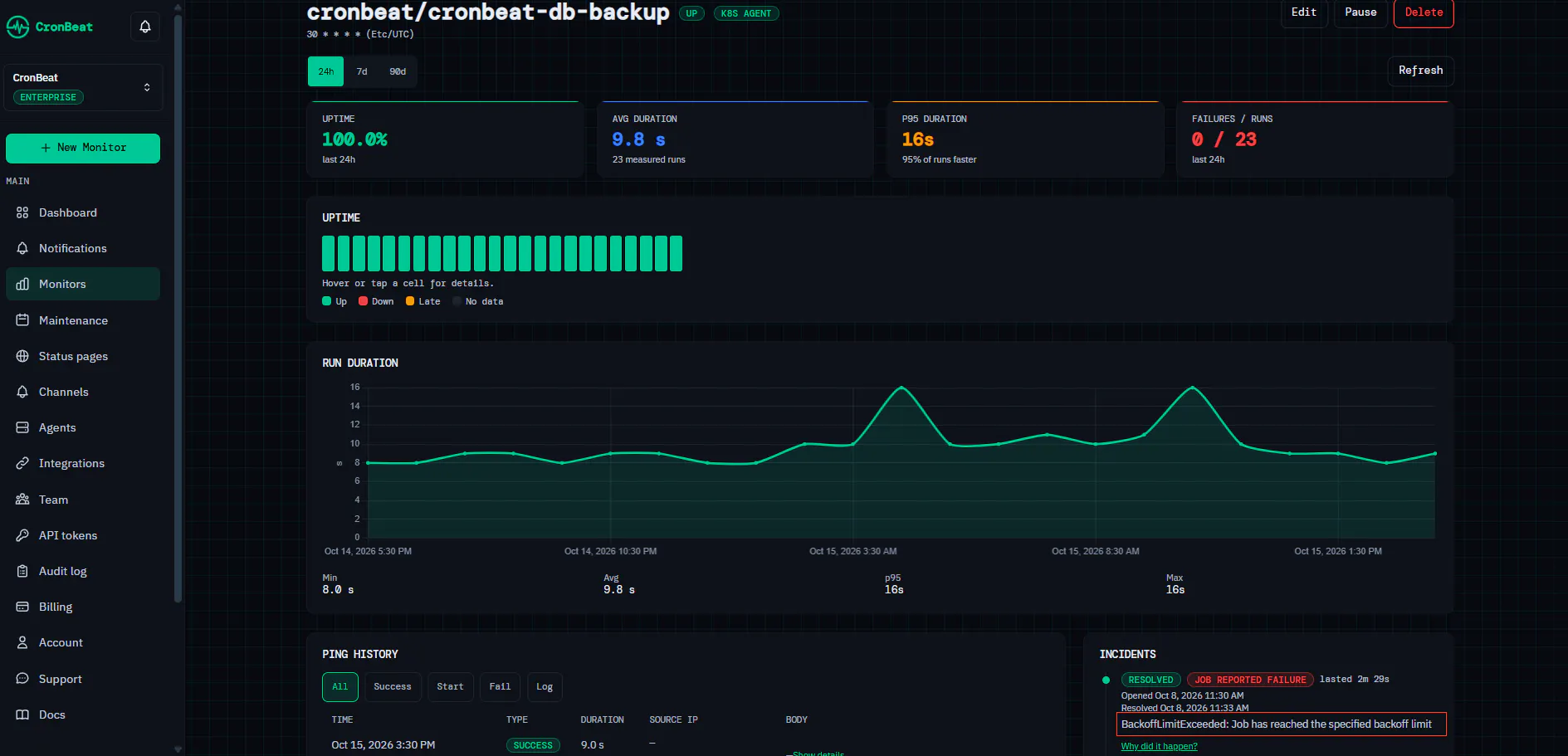Click the Dashboard grid icon
1568x756 pixels.
[22, 212]
